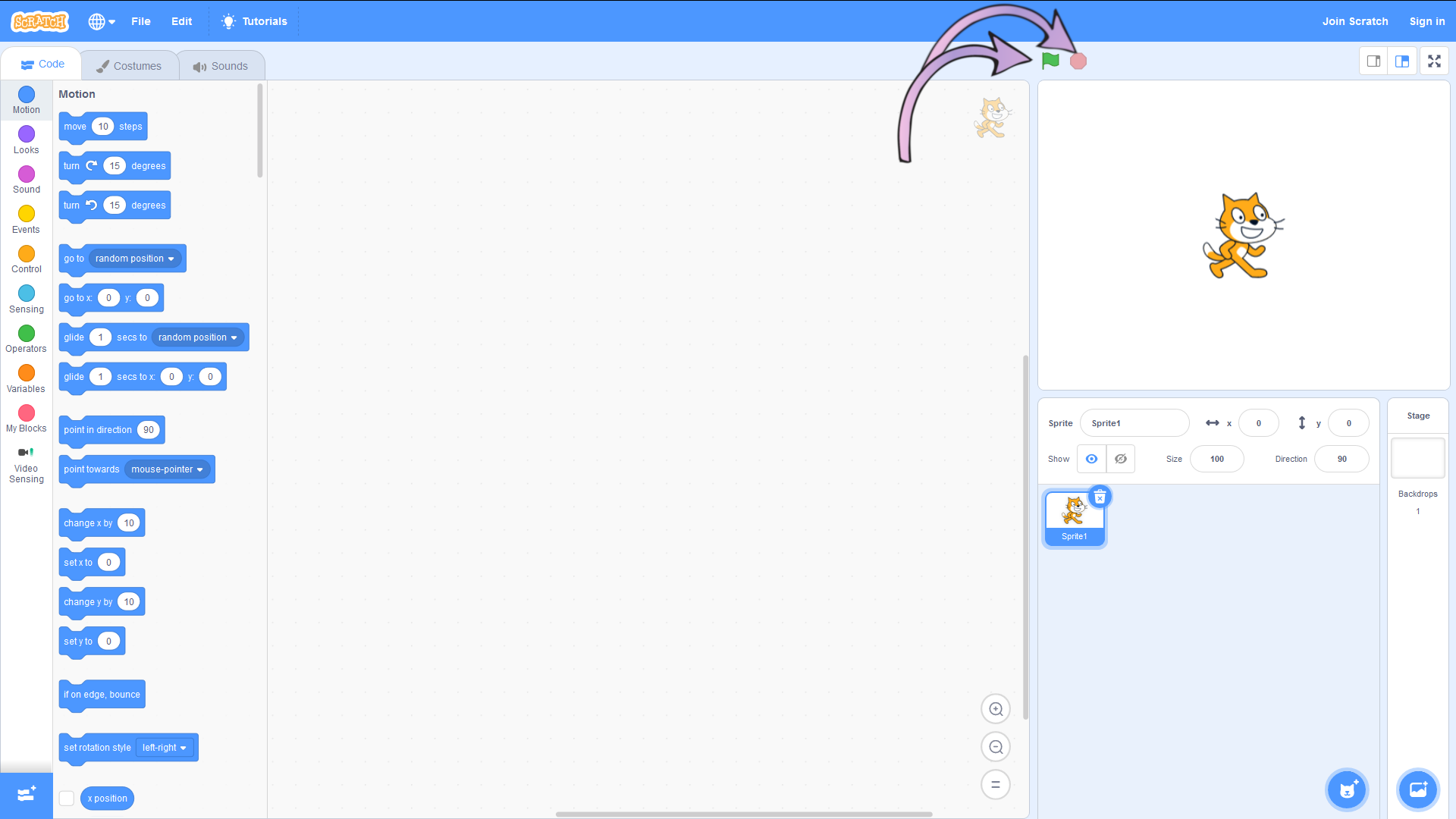This screenshot has width=1456, height=819.
Task: Show the sprite with eye icon
Action: click(1091, 459)
